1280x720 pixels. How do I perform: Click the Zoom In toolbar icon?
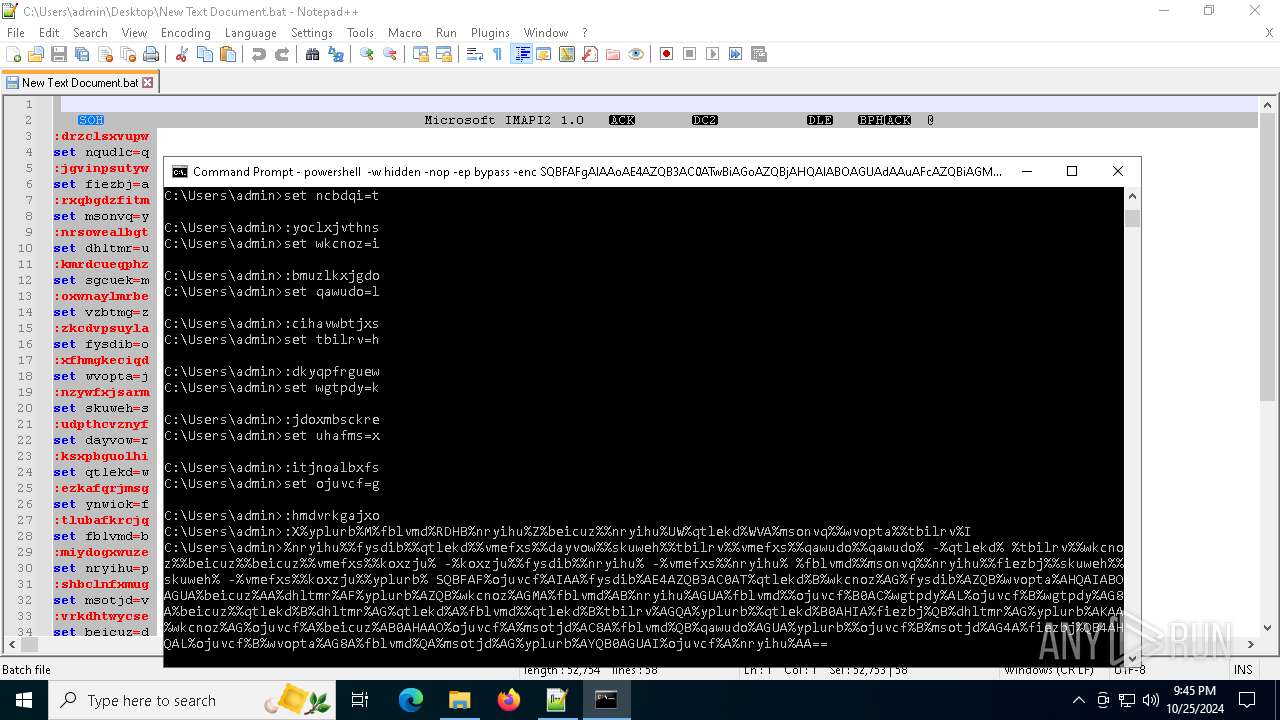(x=367, y=54)
